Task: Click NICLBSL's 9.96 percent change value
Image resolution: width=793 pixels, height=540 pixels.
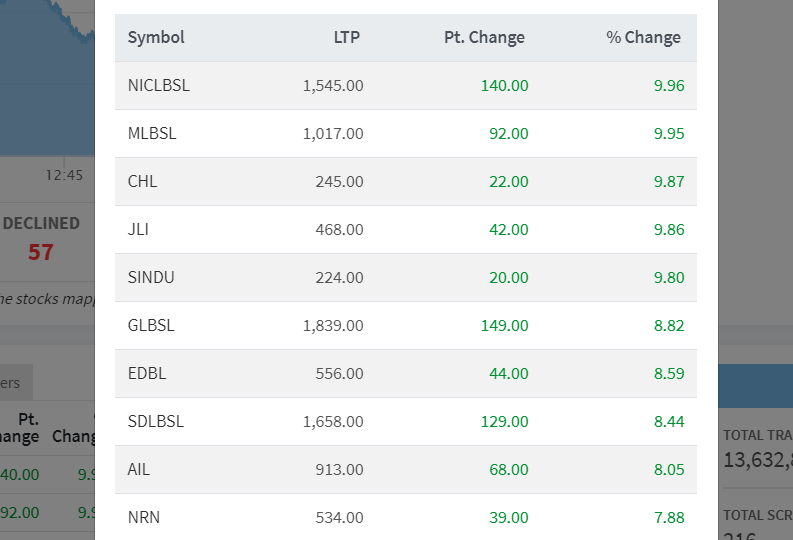Action: tap(669, 85)
